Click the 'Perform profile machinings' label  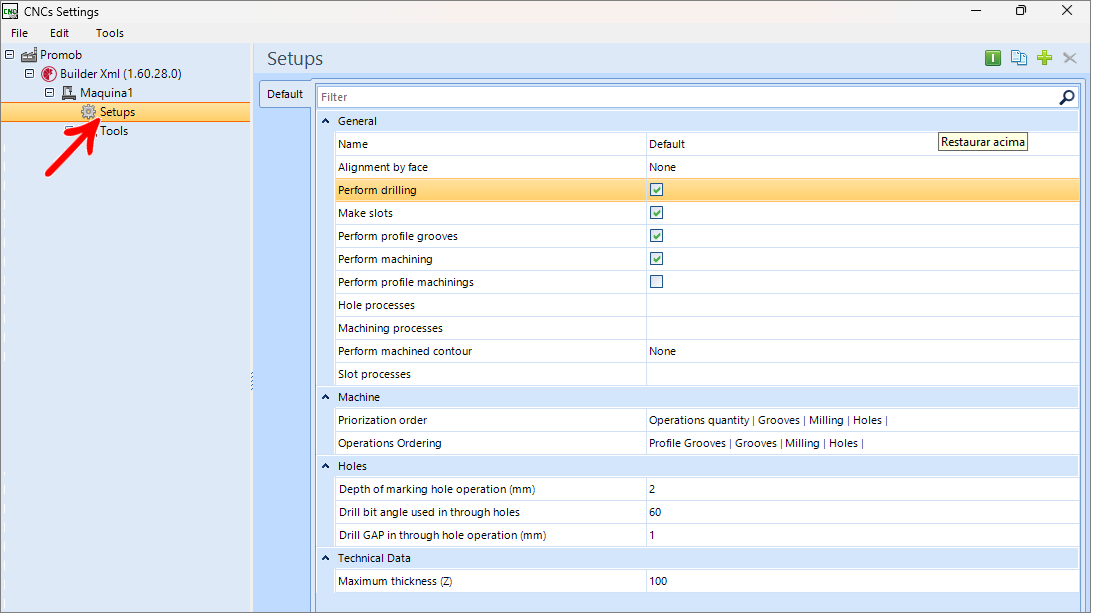[x=406, y=282]
